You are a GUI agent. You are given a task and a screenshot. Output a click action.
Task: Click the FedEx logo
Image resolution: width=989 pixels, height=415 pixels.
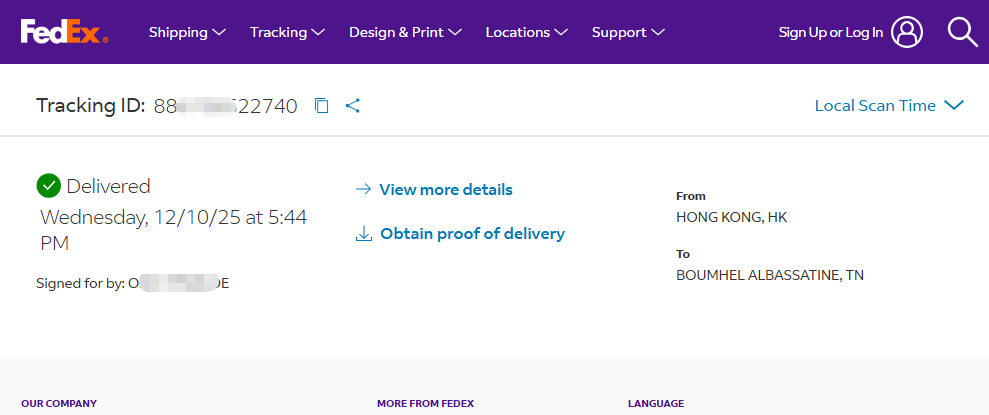click(64, 32)
